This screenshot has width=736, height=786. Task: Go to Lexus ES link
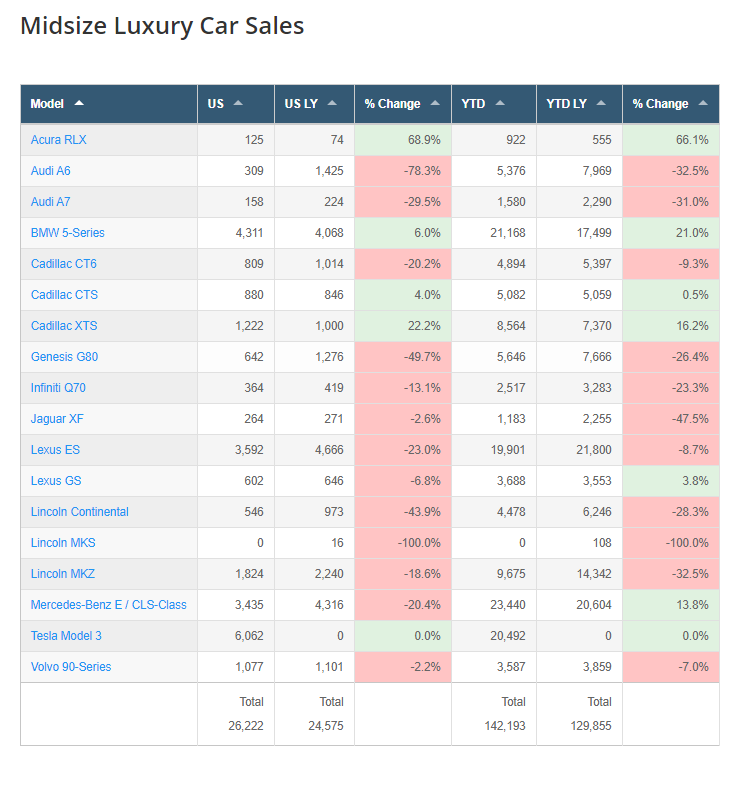[x=55, y=450]
